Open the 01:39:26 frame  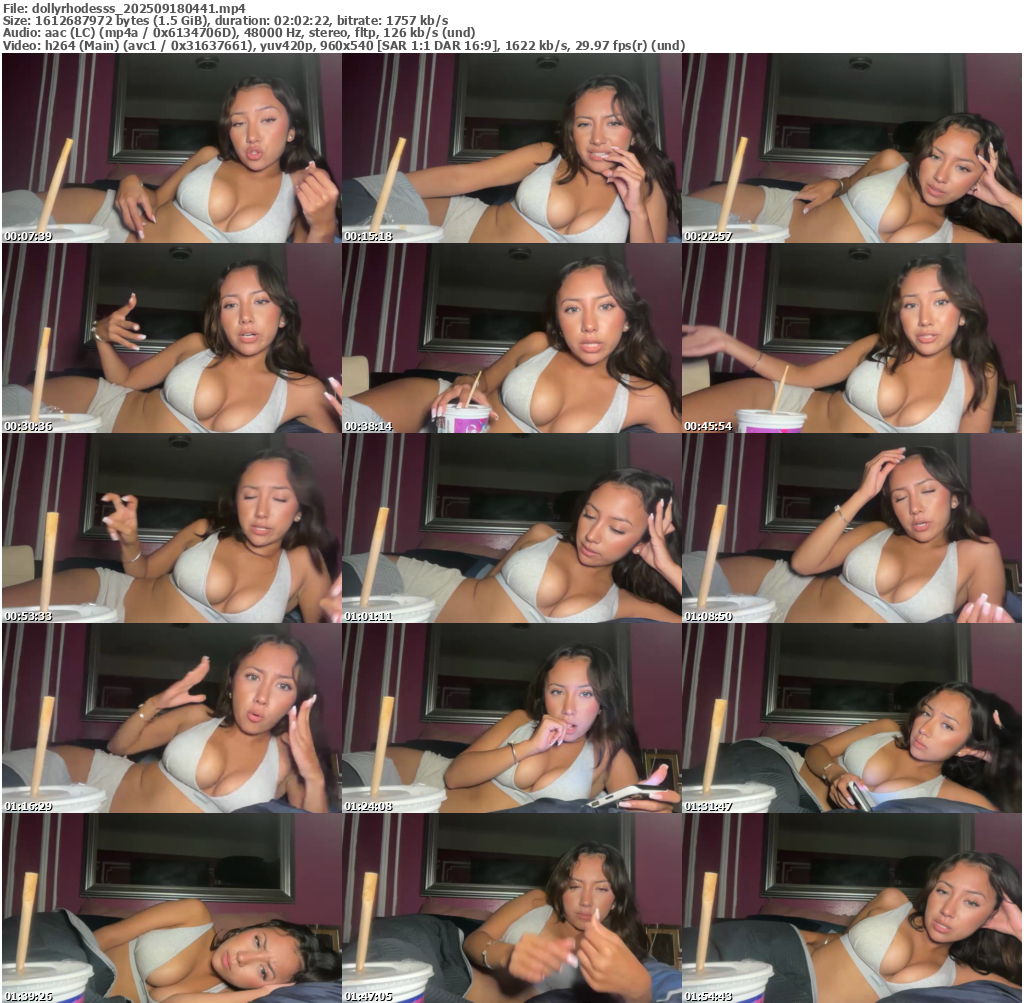pos(172,908)
